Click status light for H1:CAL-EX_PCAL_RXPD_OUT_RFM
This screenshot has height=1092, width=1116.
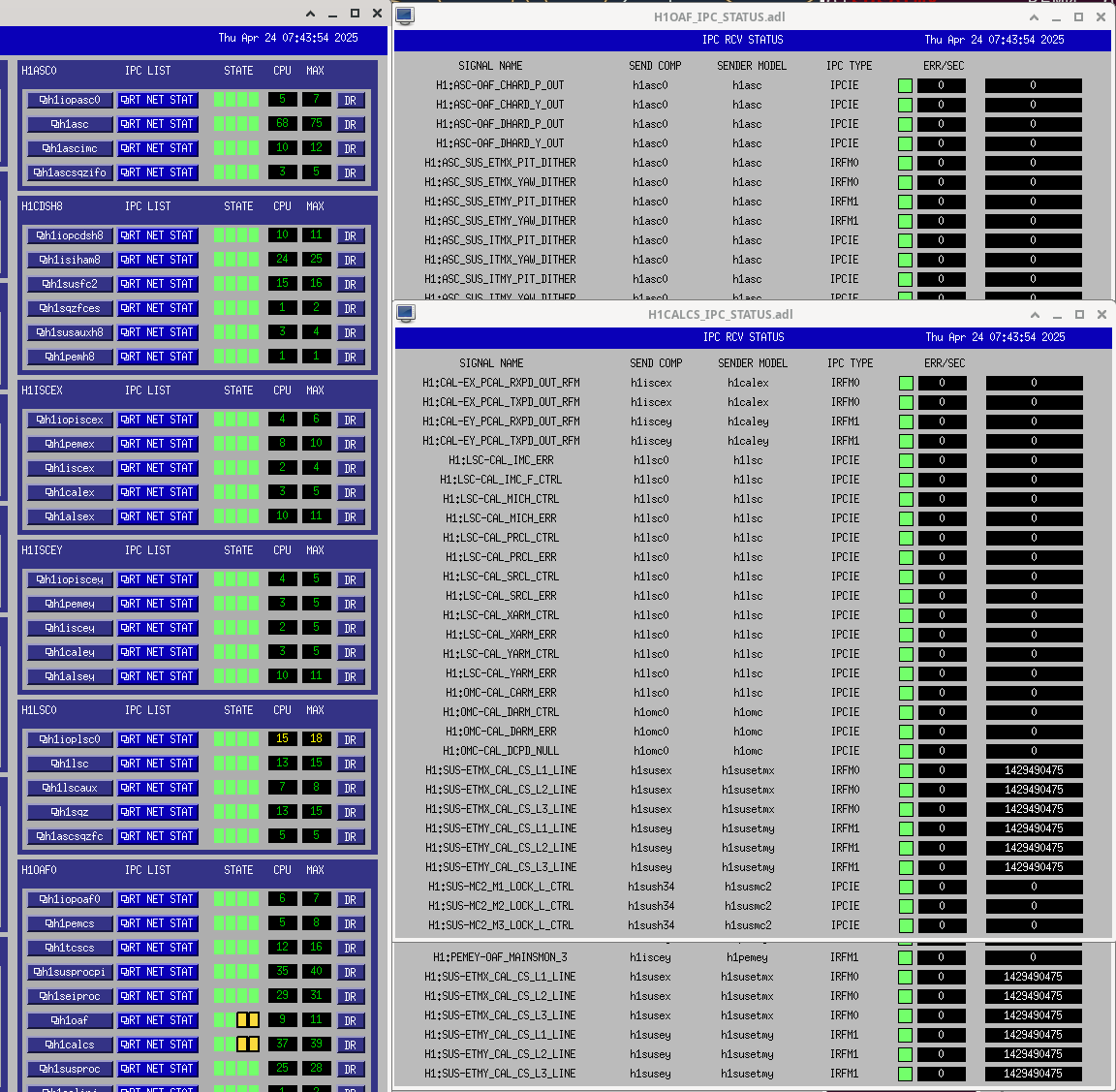click(906, 383)
